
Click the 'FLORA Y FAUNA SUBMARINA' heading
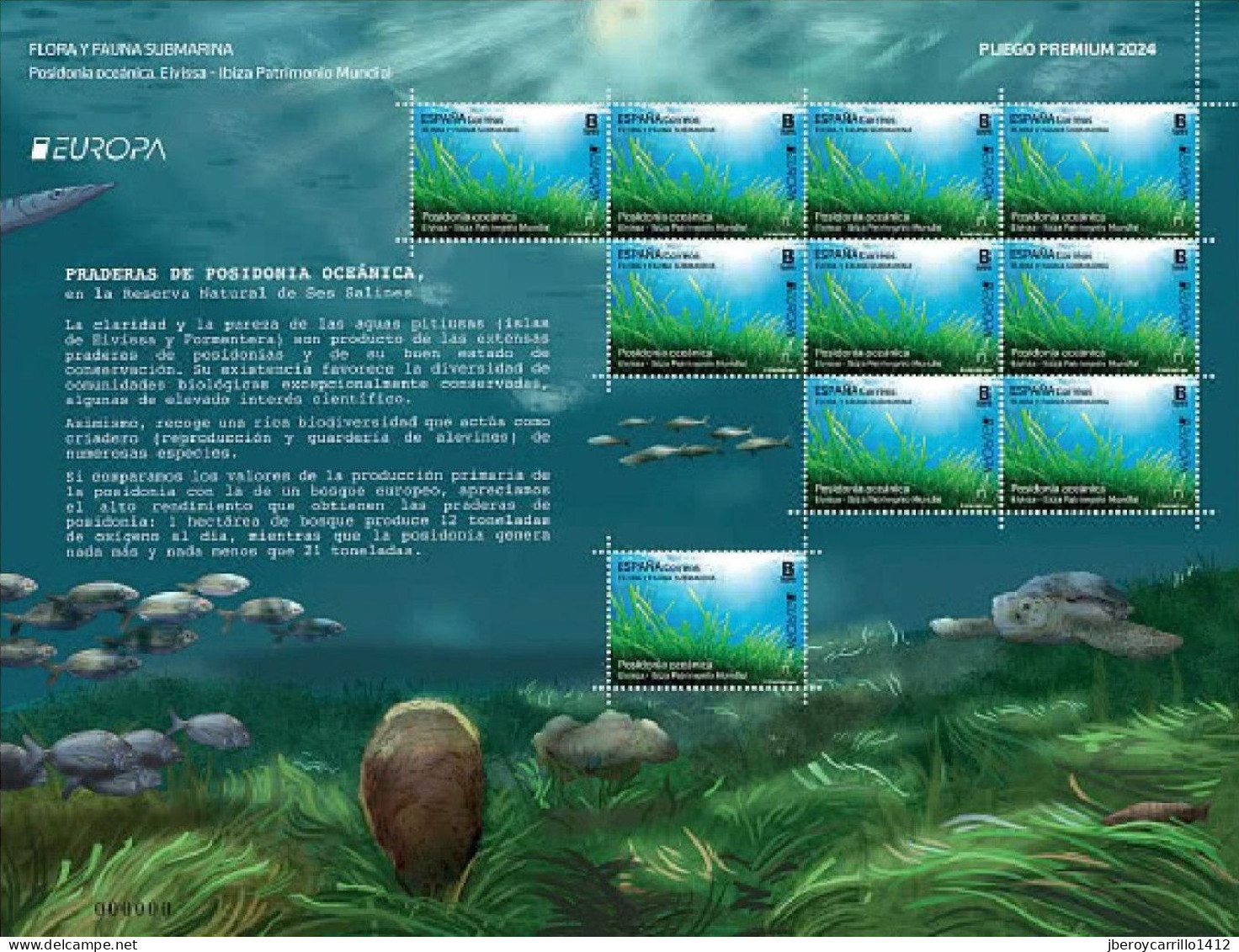[130, 51]
